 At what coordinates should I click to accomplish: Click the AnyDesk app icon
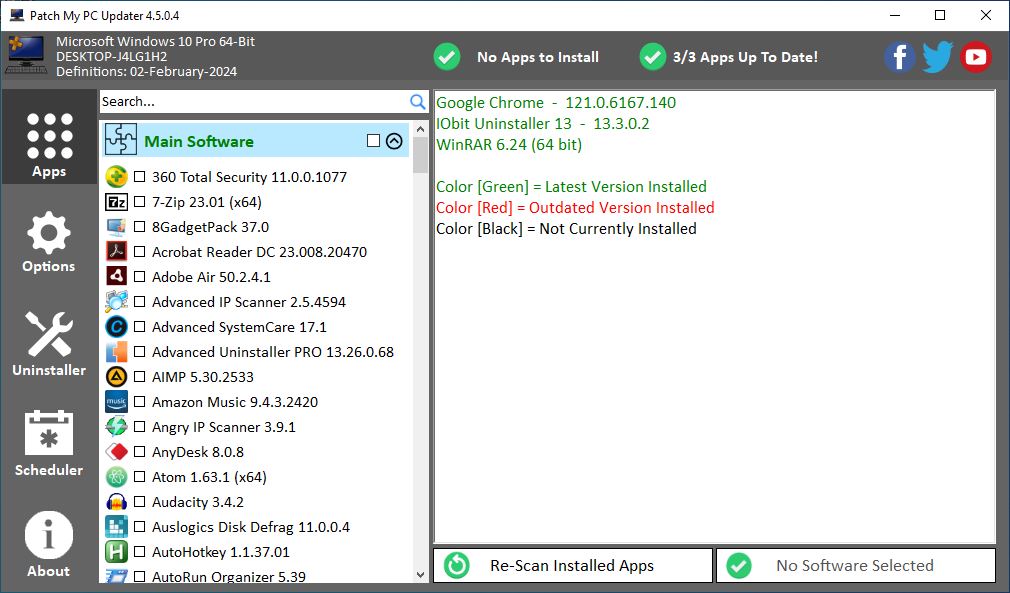point(117,452)
